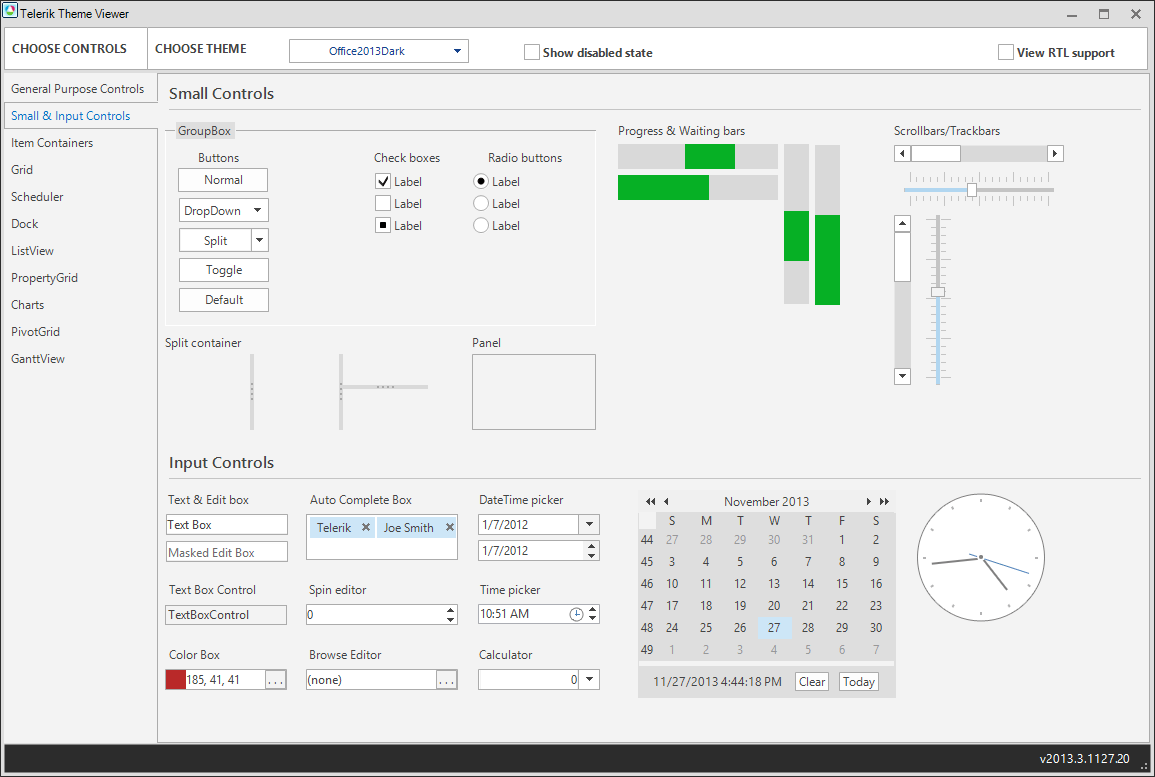This screenshot has height=777, width=1155.
Task: Uncheck the first checked Label checkbox
Action: 383,181
